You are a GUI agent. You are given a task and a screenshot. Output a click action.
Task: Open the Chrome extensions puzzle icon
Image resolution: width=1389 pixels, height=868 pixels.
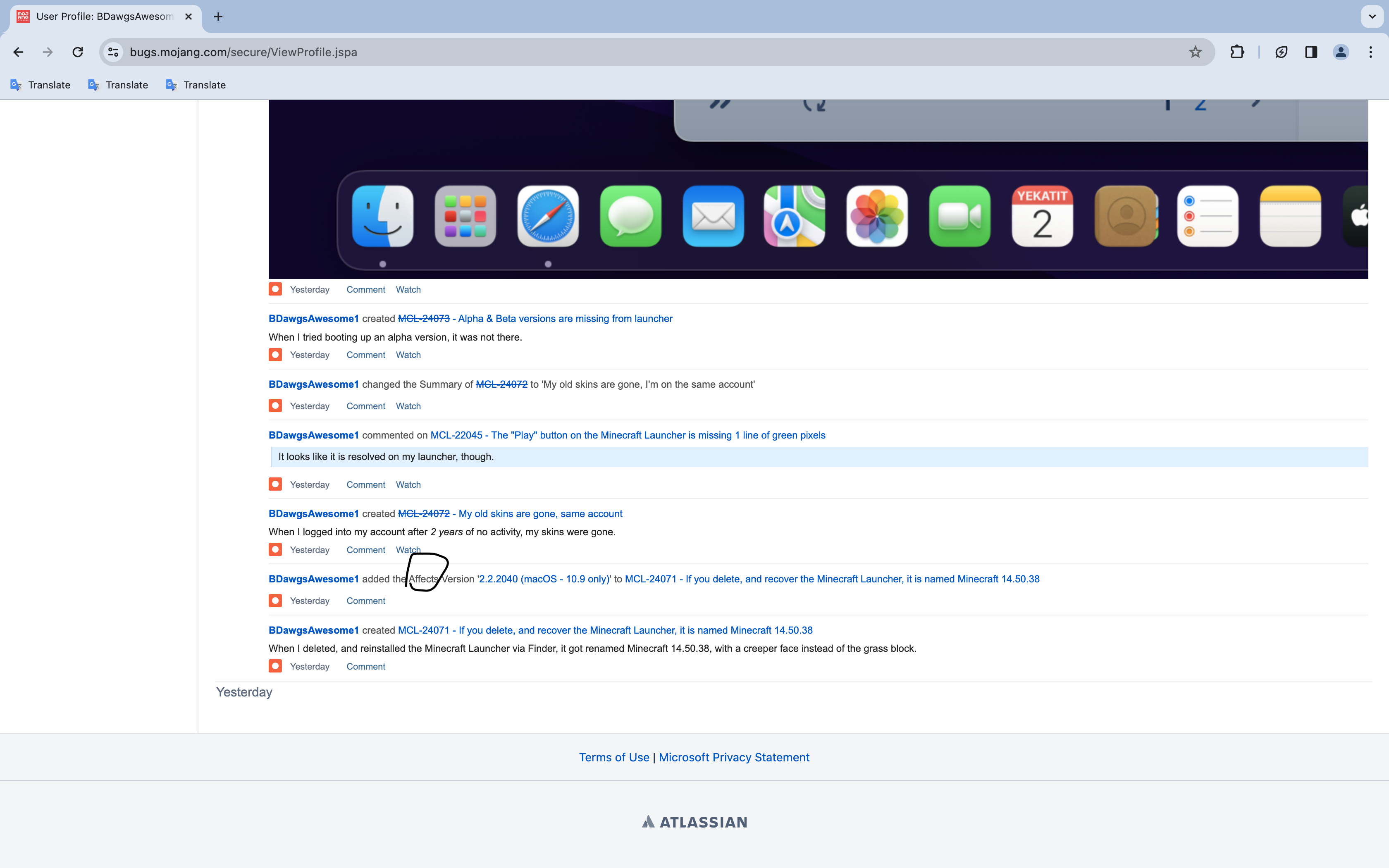click(x=1237, y=52)
